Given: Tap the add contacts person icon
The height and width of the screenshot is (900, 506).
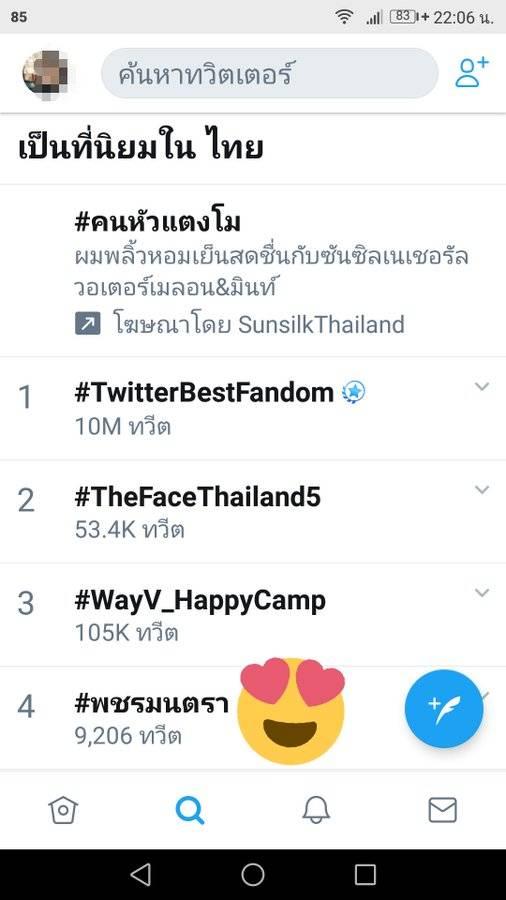Looking at the screenshot, I should tap(472, 73).
